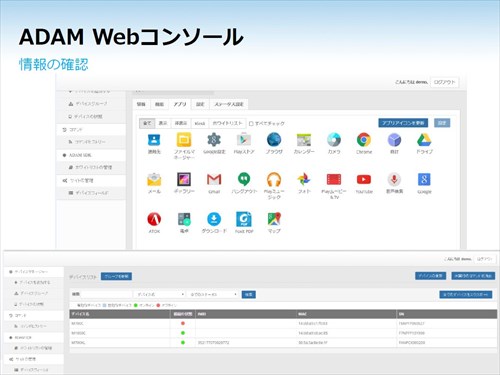This screenshot has width=500, height=375.
Task: Open the 設定 tab beside アプリ
Action: [200, 104]
